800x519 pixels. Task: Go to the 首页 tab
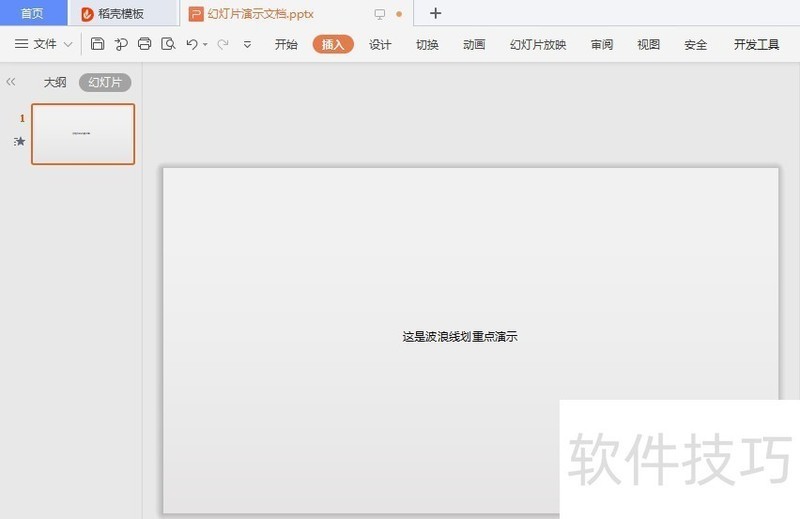tap(33, 13)
